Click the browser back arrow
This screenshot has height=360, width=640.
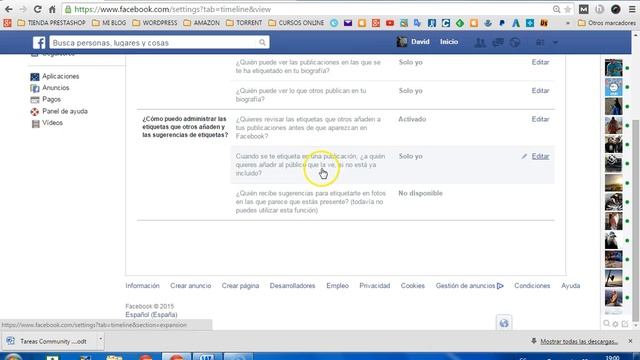coord(9,9)
